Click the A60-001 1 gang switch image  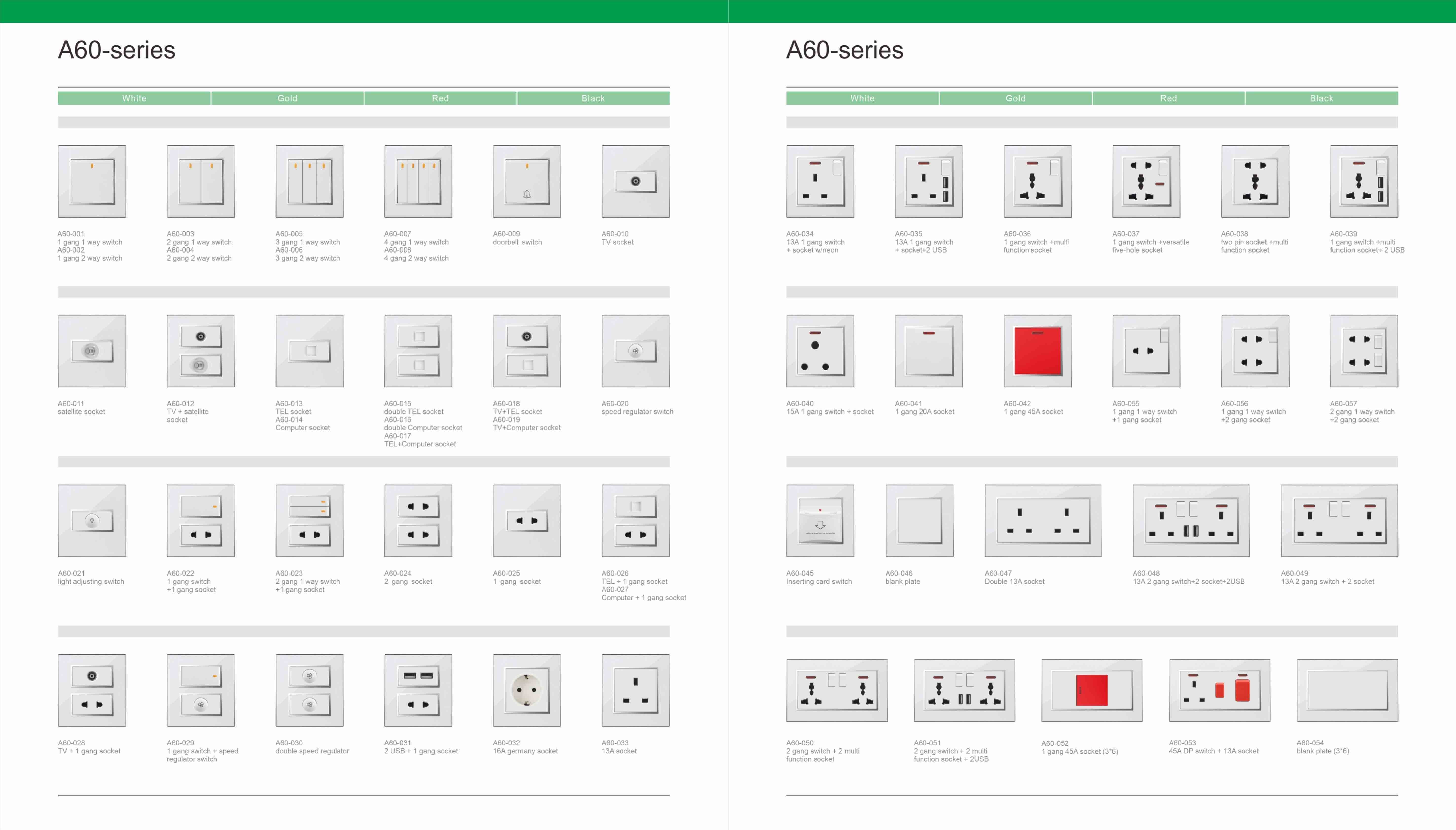[x=92, y=181]
